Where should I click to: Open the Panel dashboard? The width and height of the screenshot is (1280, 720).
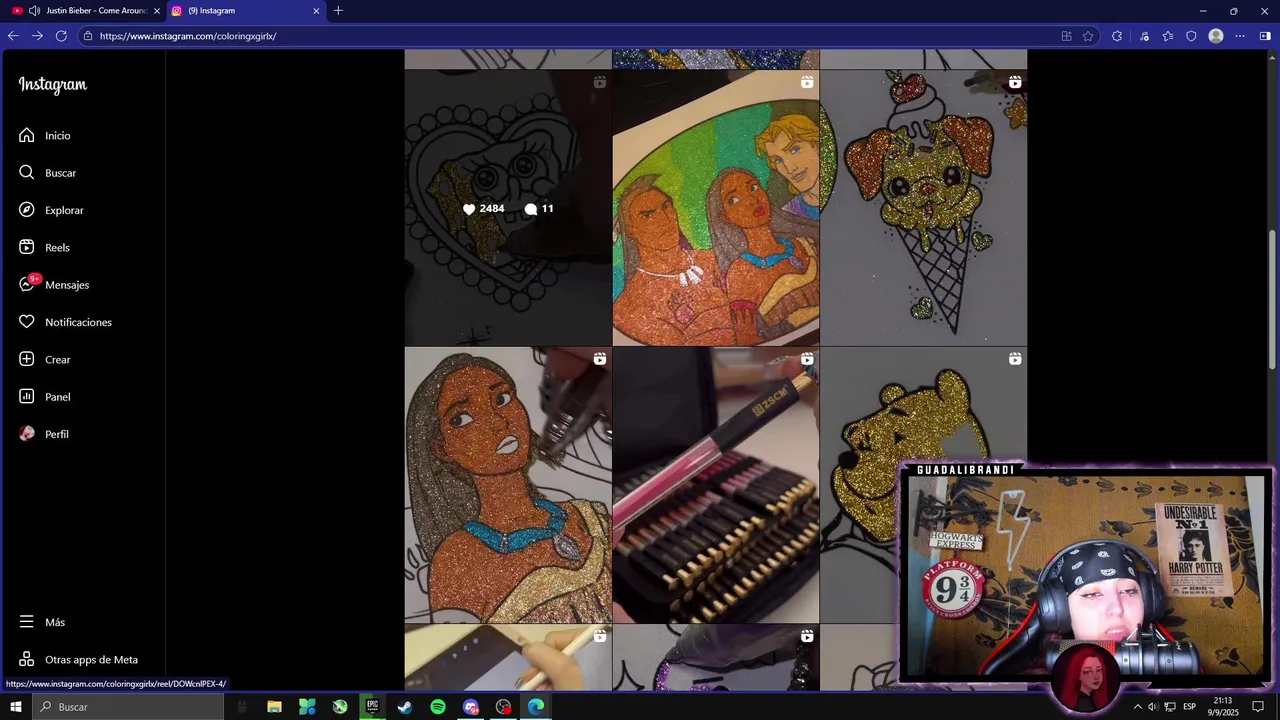point(45,397)
